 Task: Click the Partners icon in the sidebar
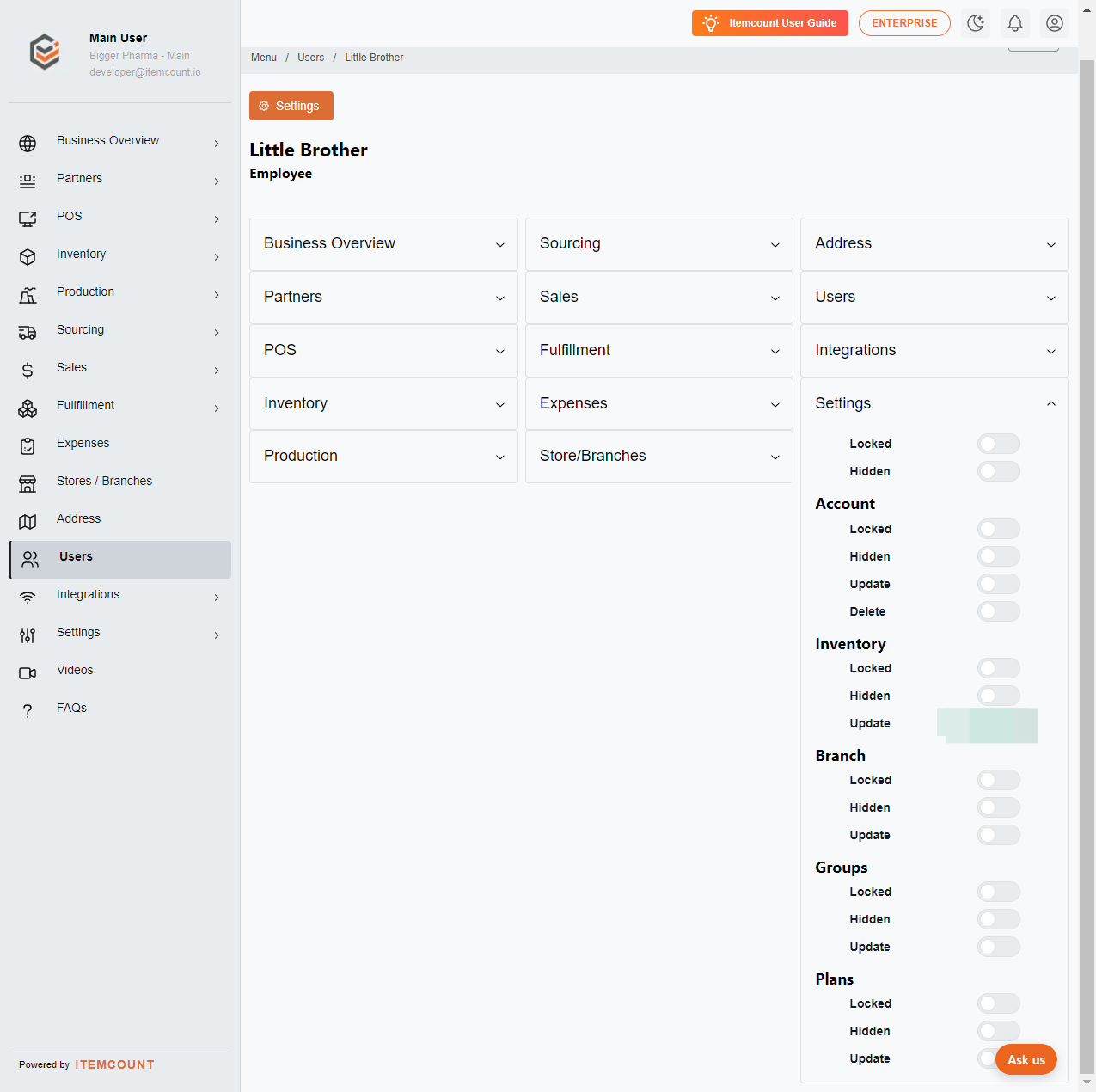(x=28, y=181)
